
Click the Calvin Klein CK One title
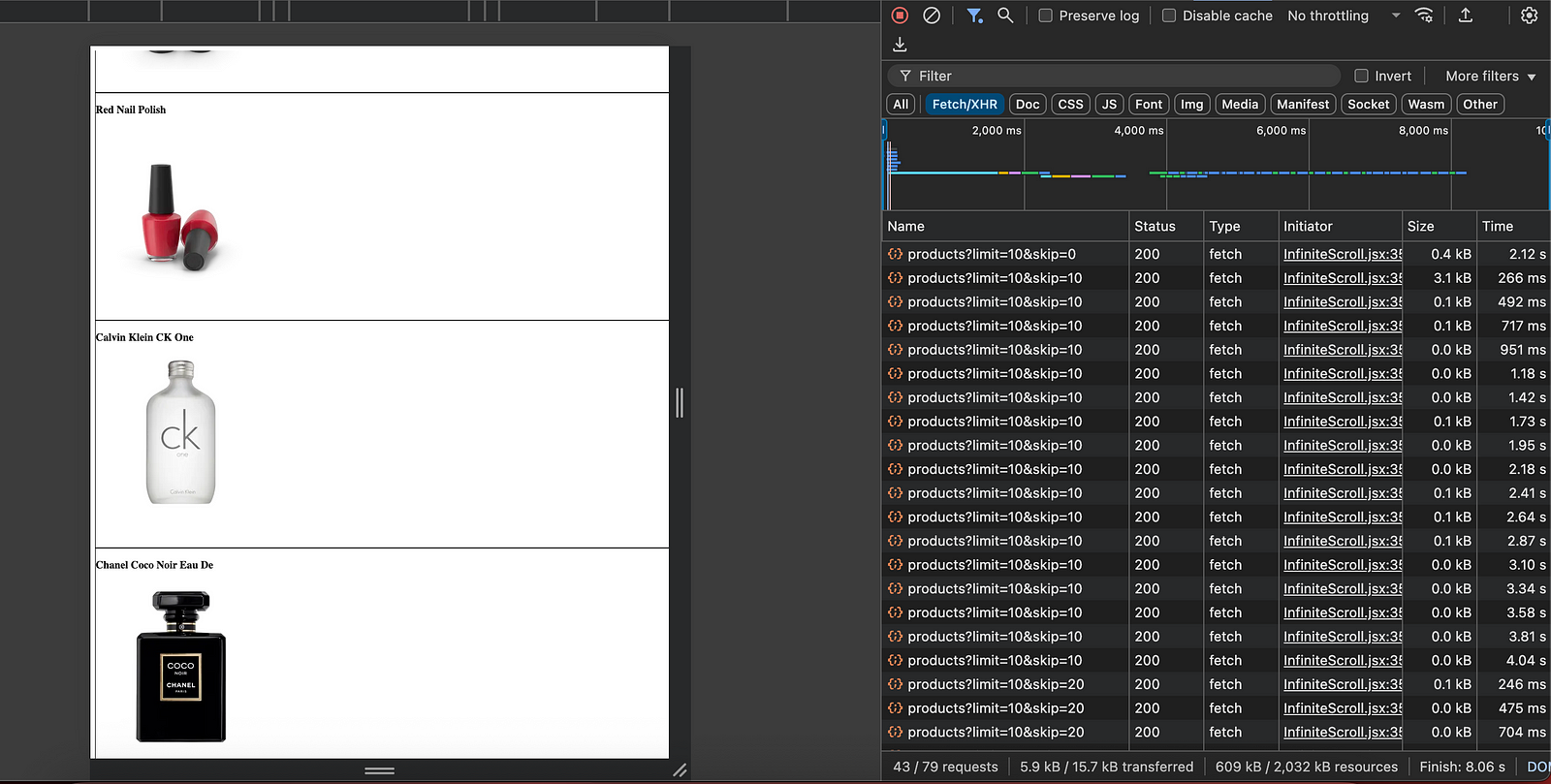(144, 337)
